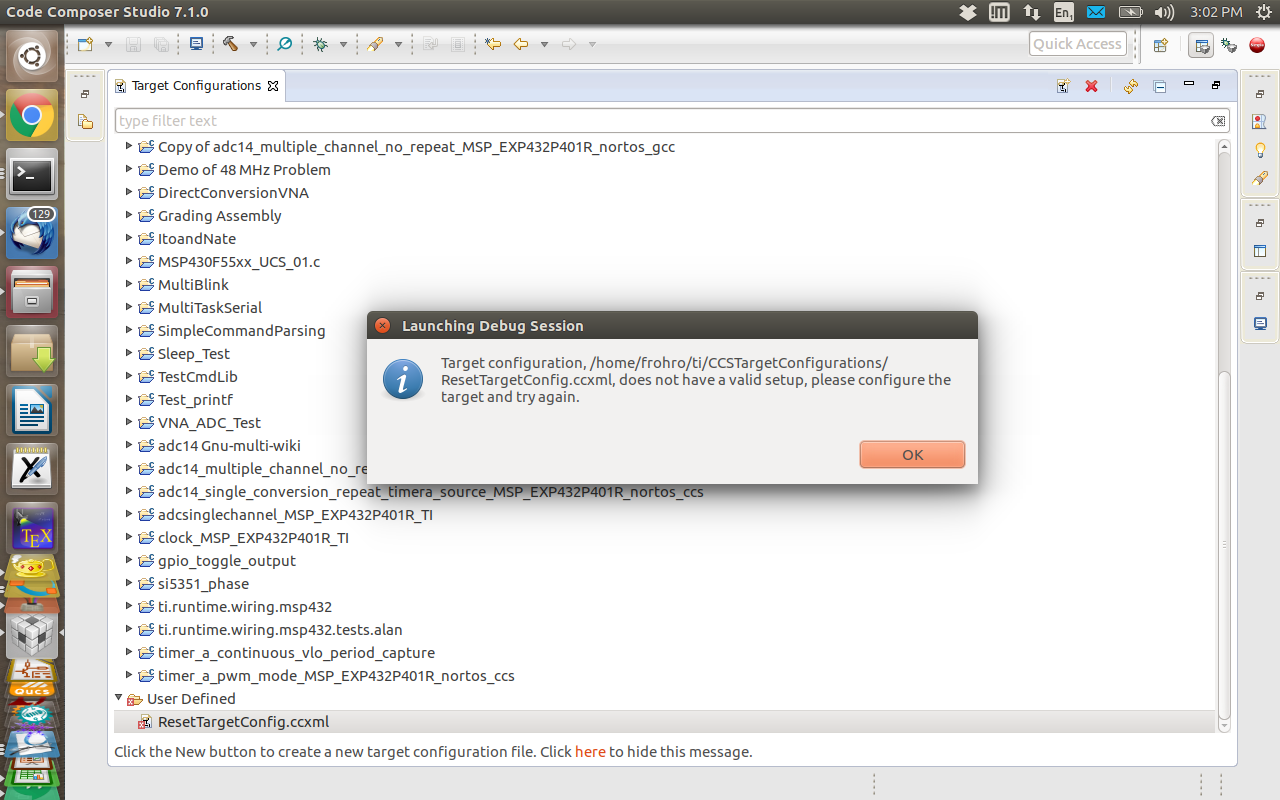The image size is (1280, 800).
Task: Open the New wizard dropdown arrow
Action: point(108,44)
